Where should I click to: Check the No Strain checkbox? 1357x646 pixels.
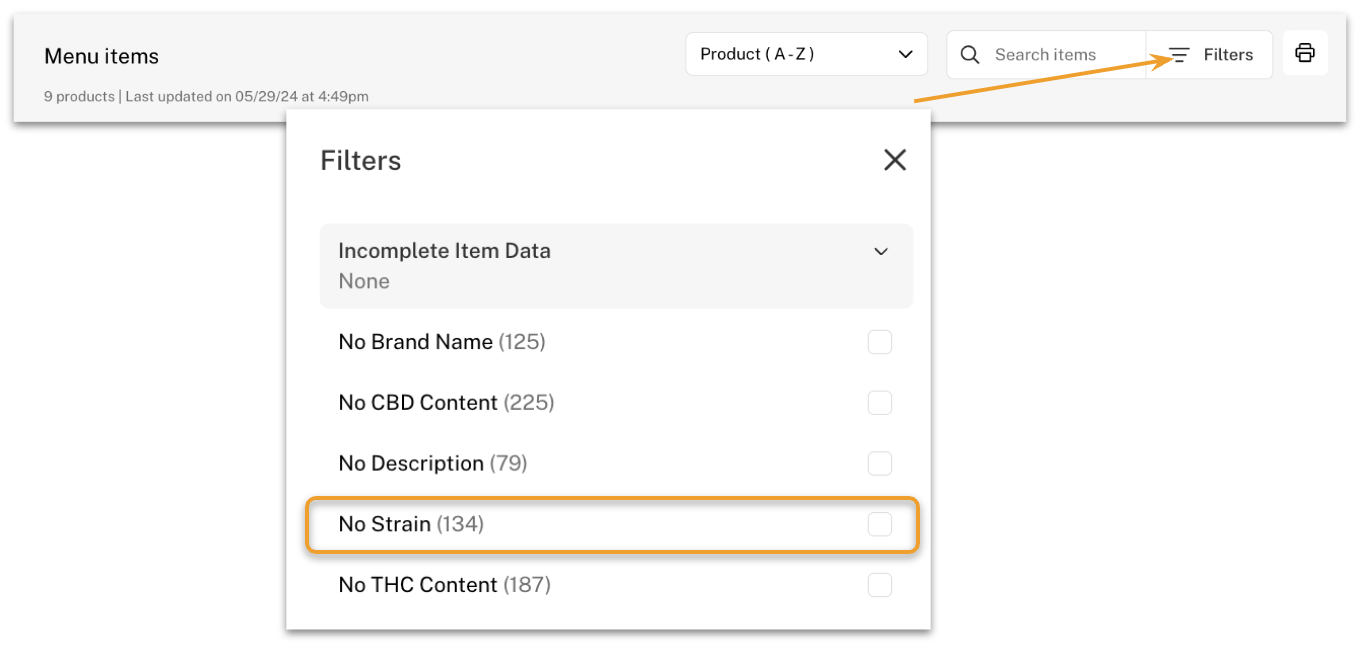pyautogui.click(x=880, y=524)
